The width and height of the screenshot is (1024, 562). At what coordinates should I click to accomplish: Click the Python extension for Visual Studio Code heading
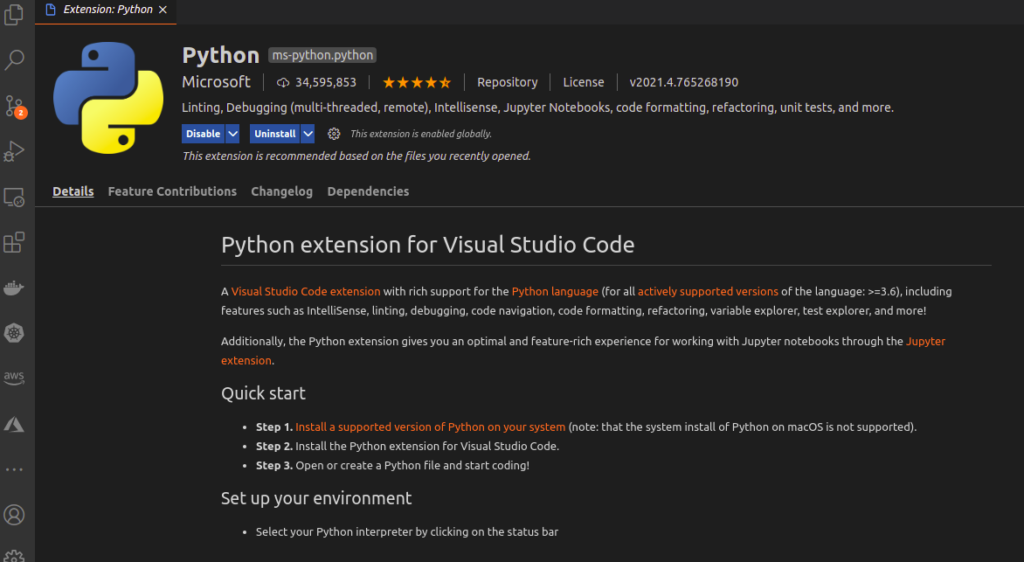click(x=428, y=245)
